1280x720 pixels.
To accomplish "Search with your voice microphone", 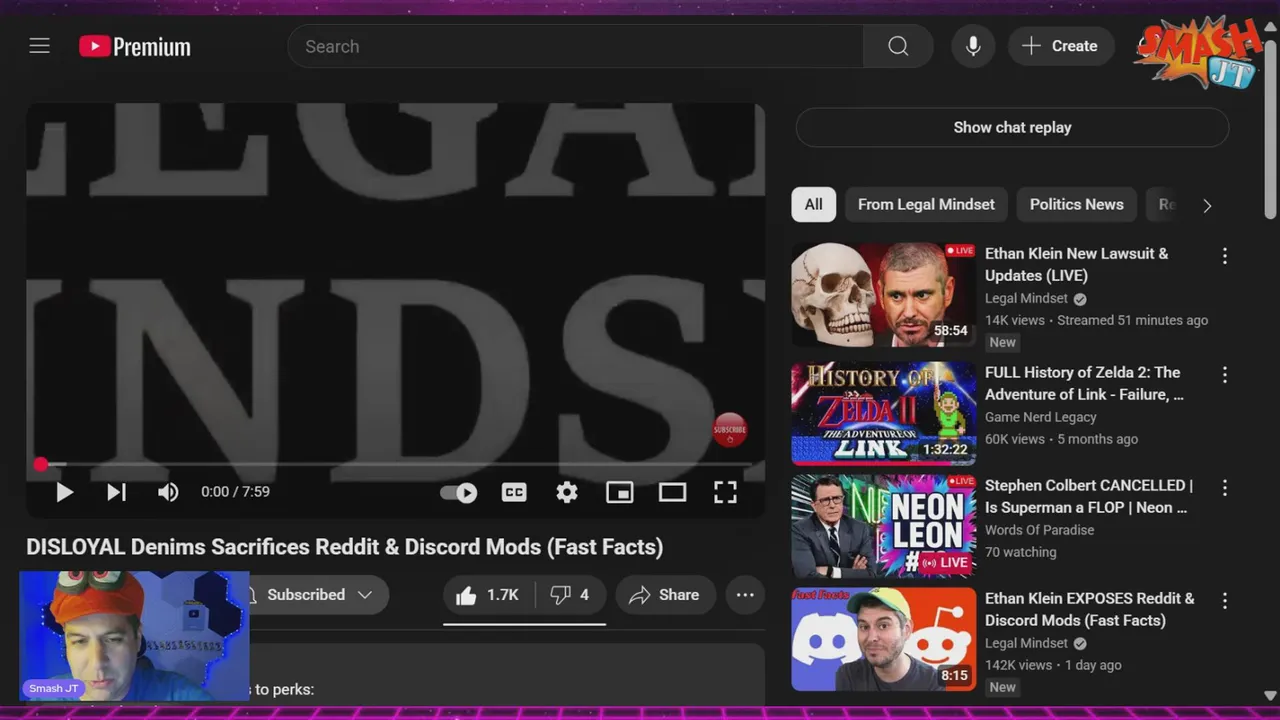I will pyautogui.click(x=973, y=46).
